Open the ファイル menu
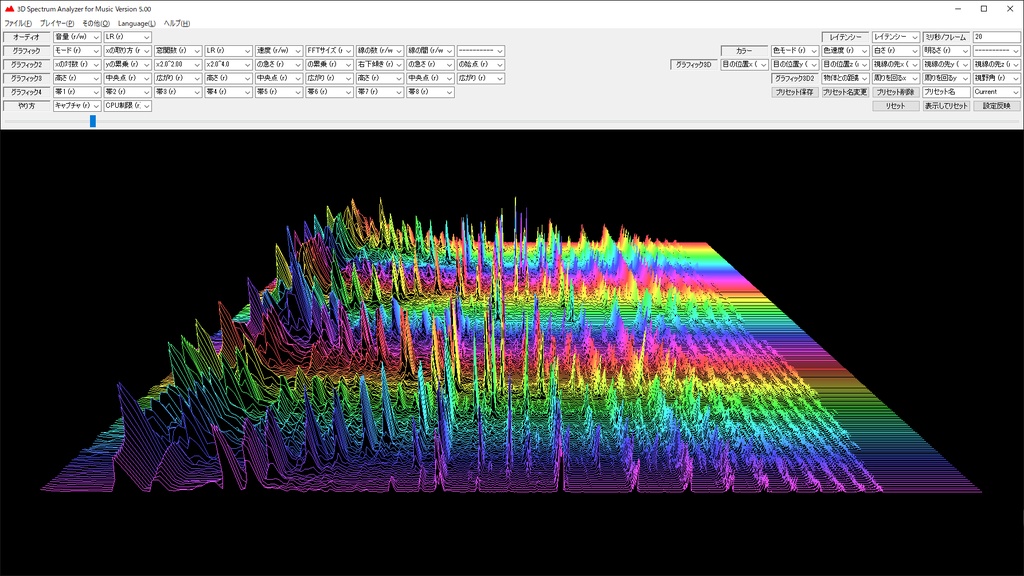Image resolution: width=1024 pixels, height=576 pixels. 18,22
